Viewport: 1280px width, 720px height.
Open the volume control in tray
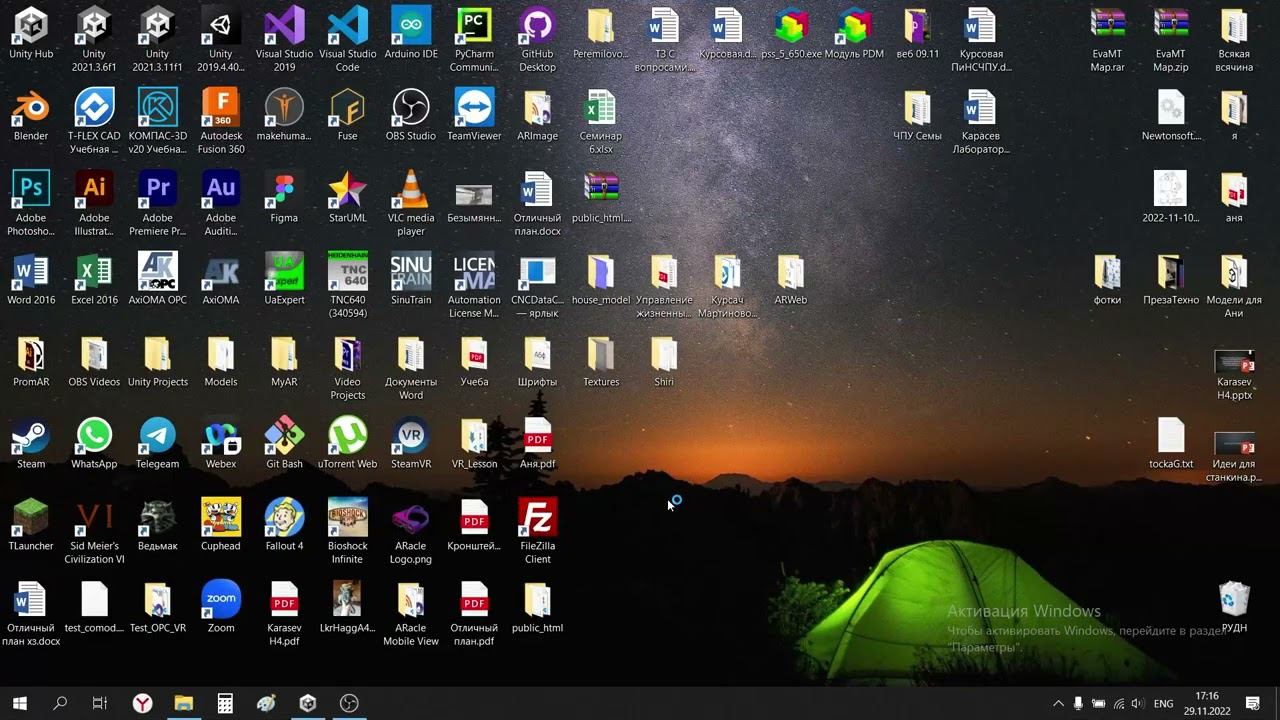(1137, 704)
